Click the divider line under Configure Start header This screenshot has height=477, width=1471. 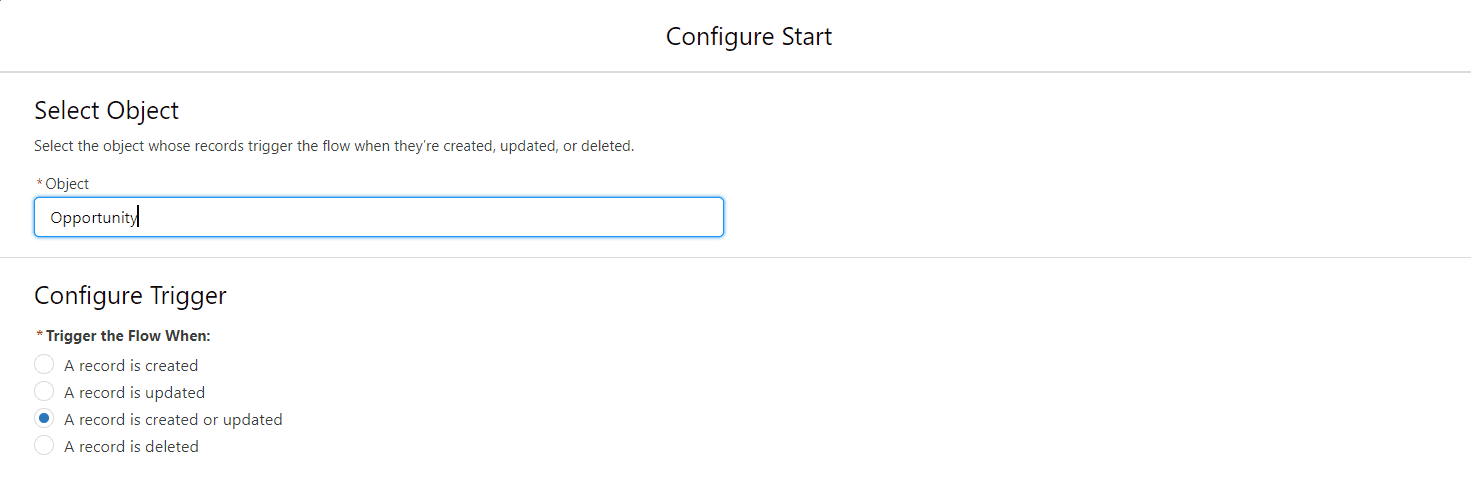pyautogui.click(x=735, y=72)
